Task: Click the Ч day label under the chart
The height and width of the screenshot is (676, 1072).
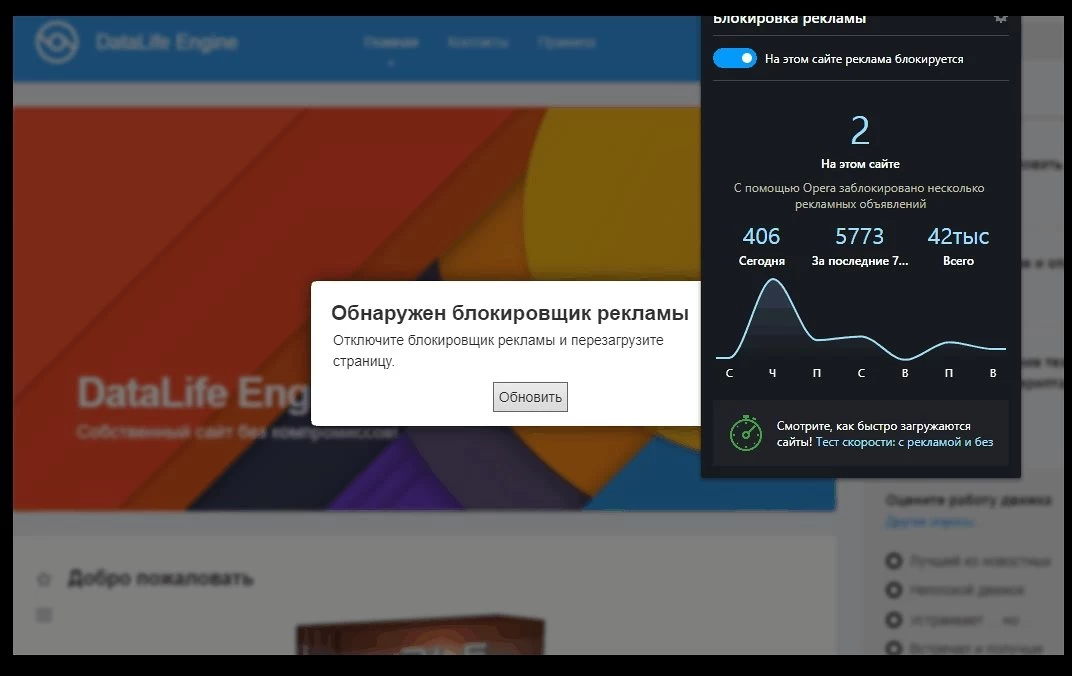Action: pos(773,373)
